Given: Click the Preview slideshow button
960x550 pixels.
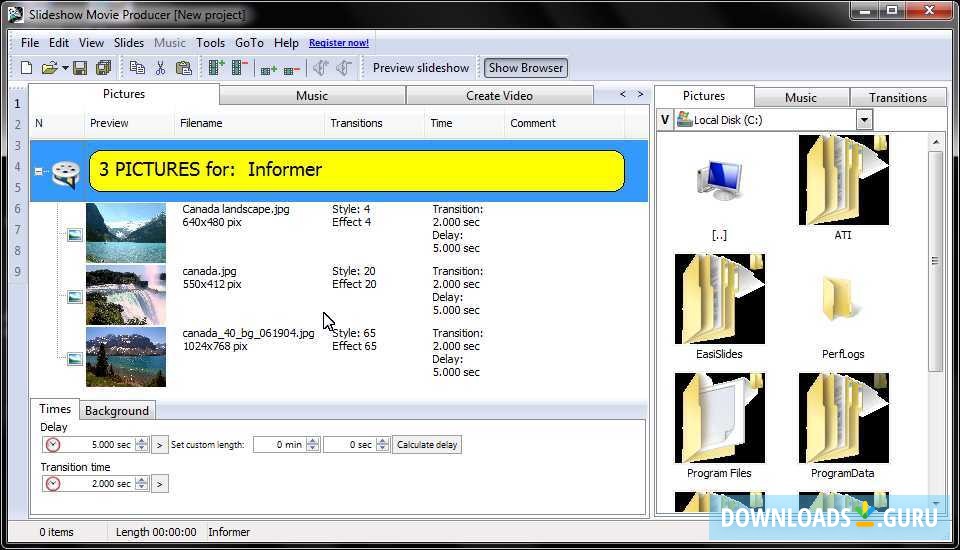Looking at the screenshot, I should [421, 68].
